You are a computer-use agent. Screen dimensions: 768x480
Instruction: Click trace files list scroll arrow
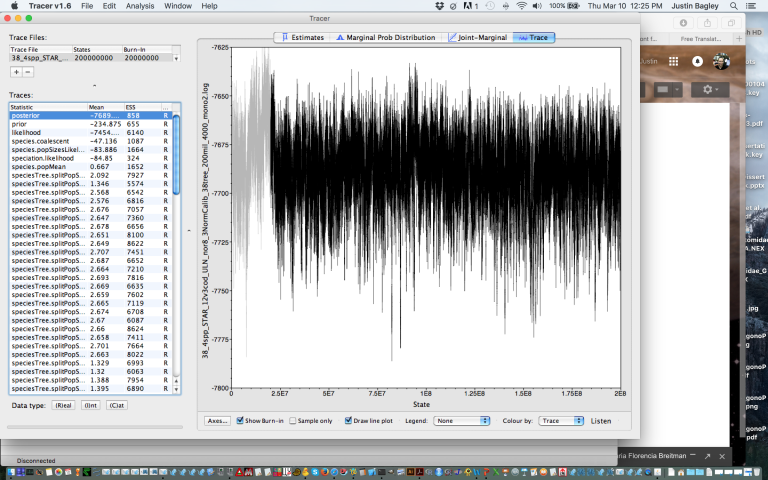[176, 58]
